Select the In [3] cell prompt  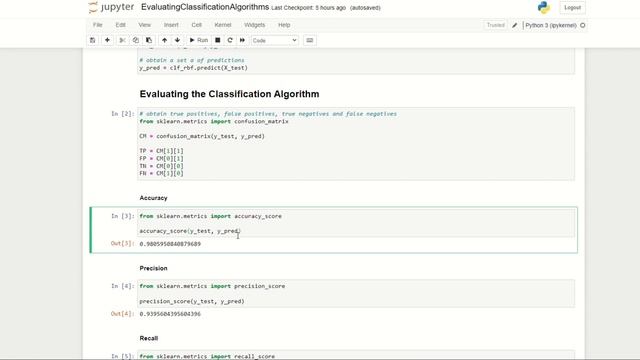pos(122,216)
